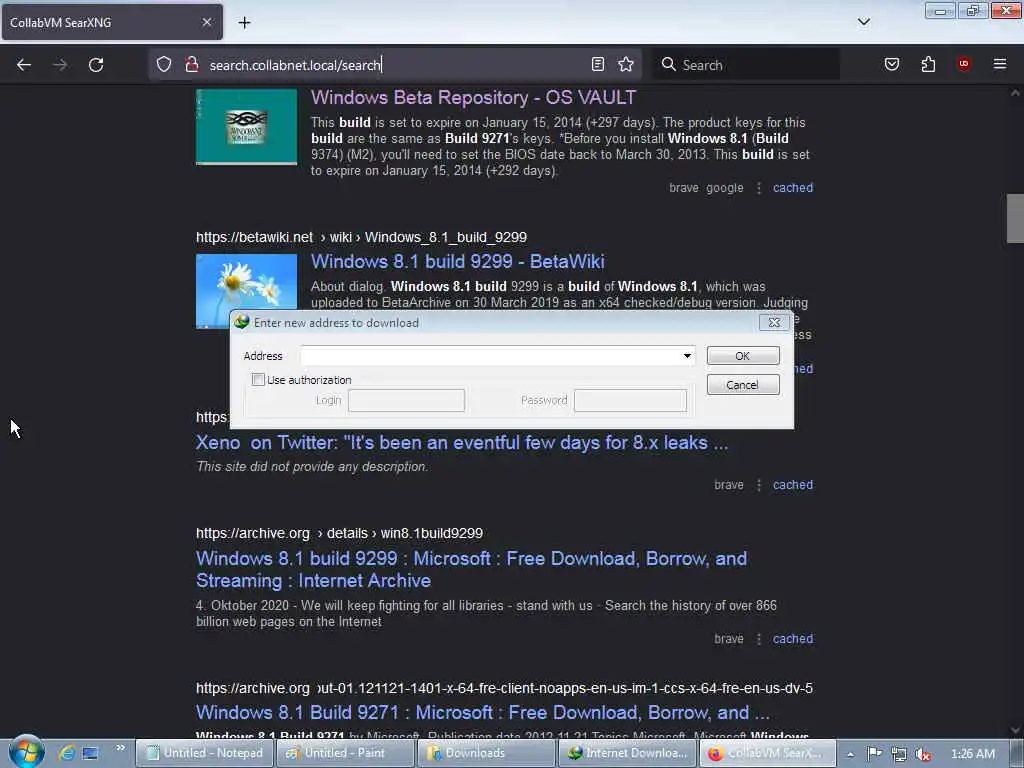List all tabs with chevron button

tap(863, 22)
